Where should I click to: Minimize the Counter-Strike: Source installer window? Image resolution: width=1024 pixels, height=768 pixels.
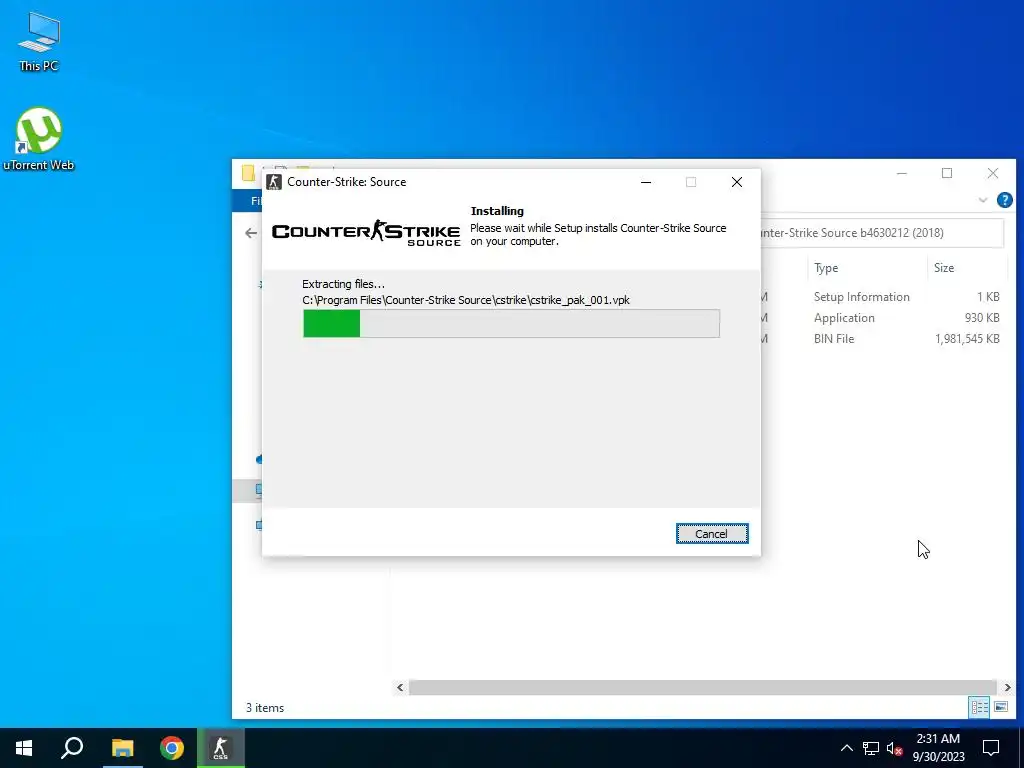click(646, 182)
